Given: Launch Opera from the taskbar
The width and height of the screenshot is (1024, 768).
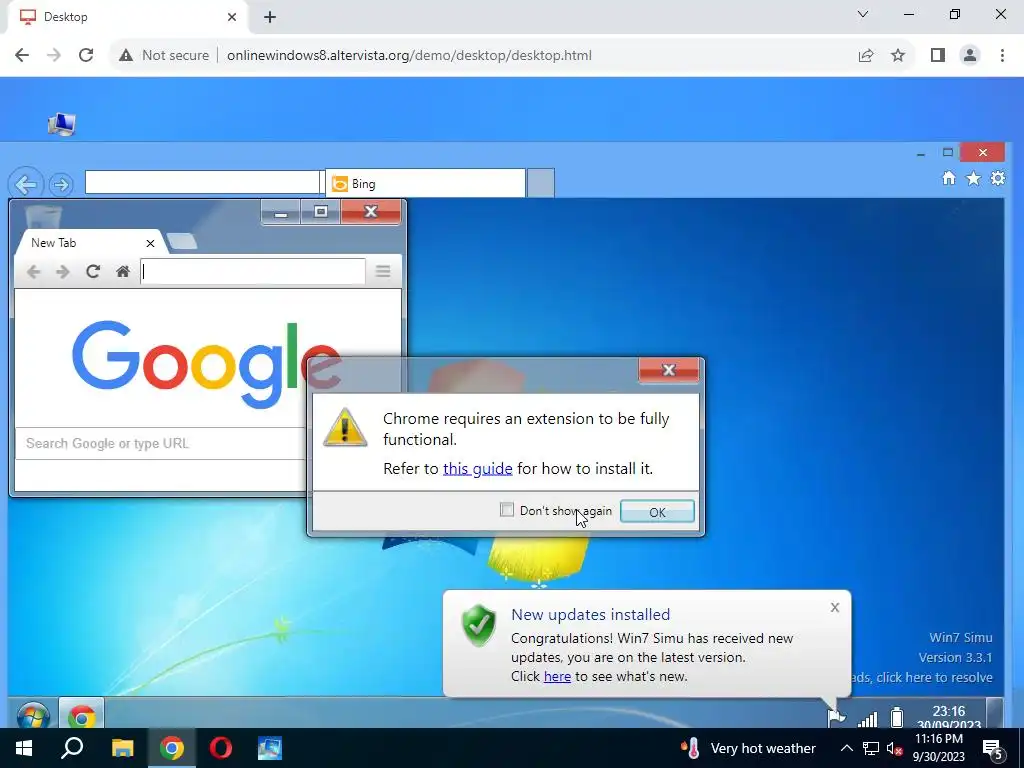Looking at the screenshot, I should 221,748.
